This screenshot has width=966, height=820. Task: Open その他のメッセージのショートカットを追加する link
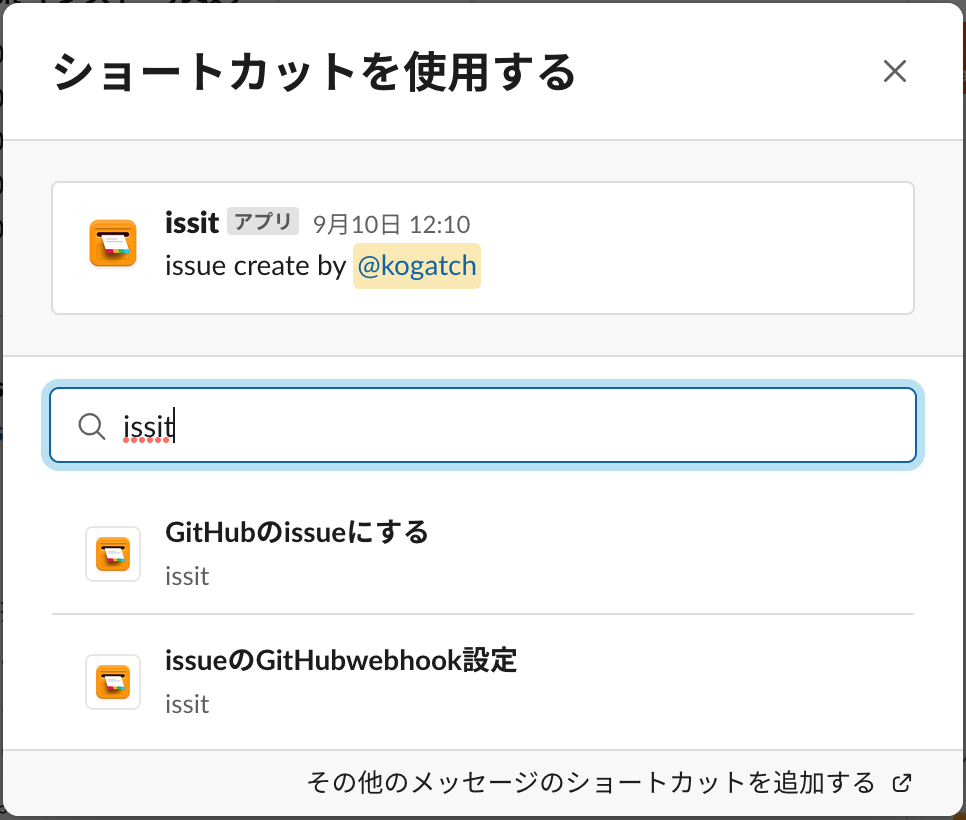[x=591, y=783]
